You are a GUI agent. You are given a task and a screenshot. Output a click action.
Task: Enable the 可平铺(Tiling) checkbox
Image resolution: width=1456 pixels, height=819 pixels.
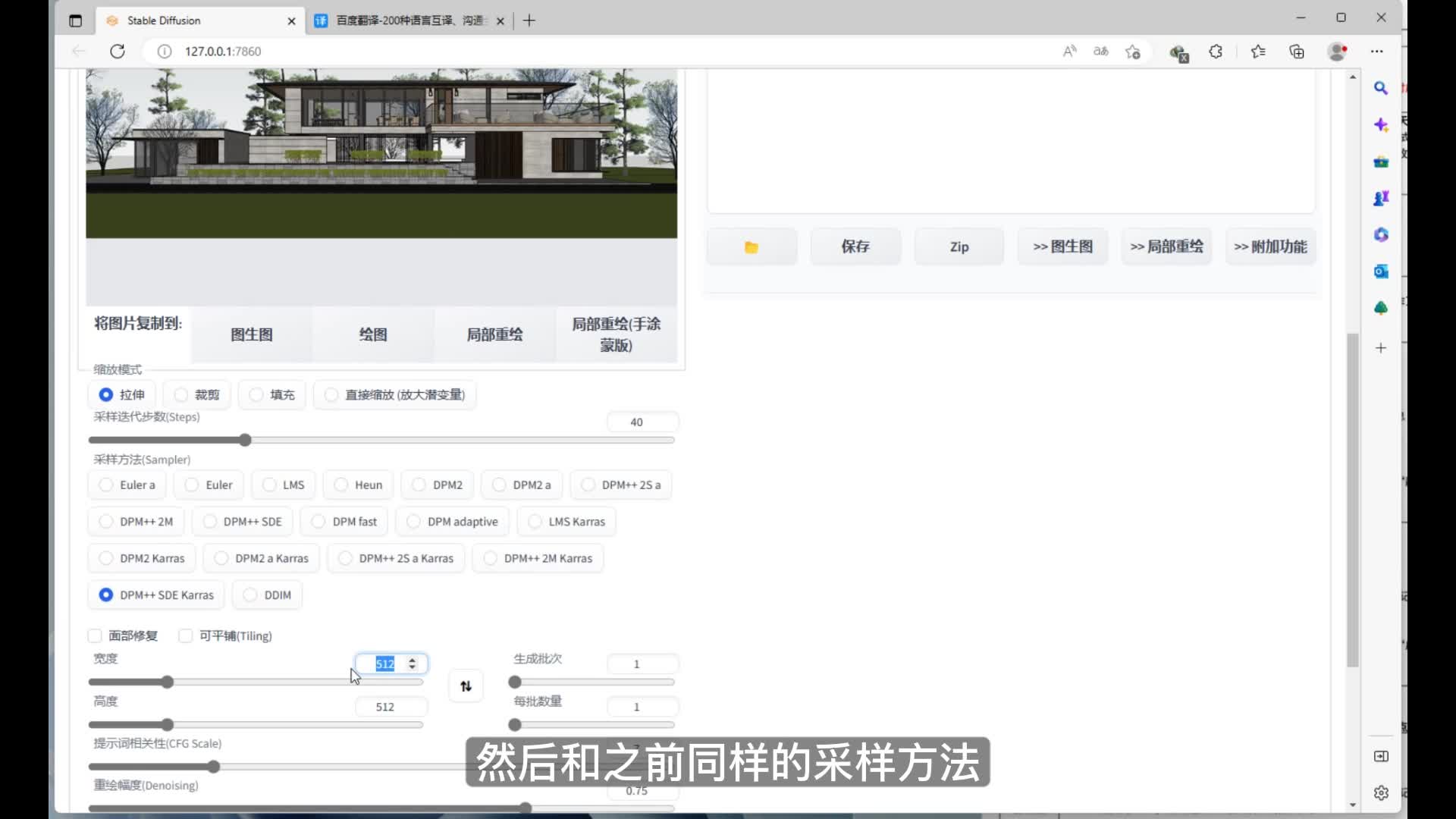point(186,635)
